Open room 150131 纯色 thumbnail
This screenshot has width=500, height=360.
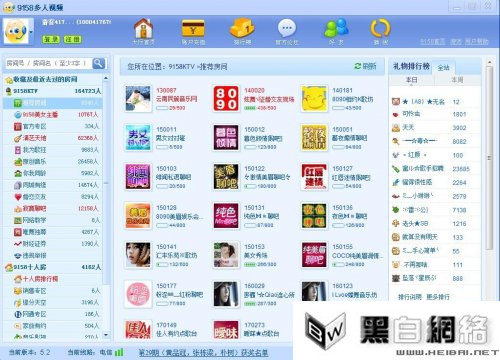(226, 216)
